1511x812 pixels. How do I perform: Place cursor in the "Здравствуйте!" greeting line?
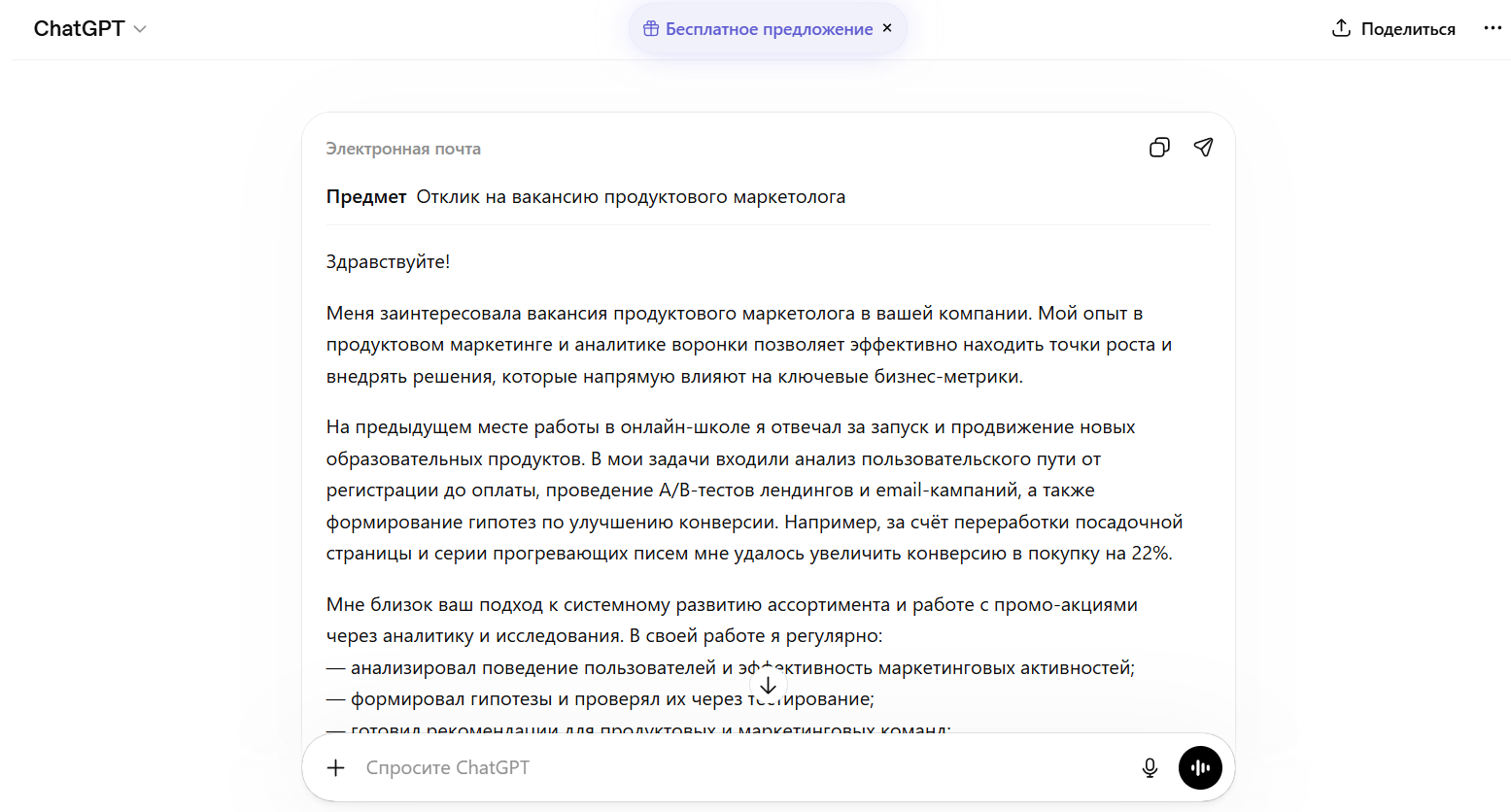(x=388, y=262)
